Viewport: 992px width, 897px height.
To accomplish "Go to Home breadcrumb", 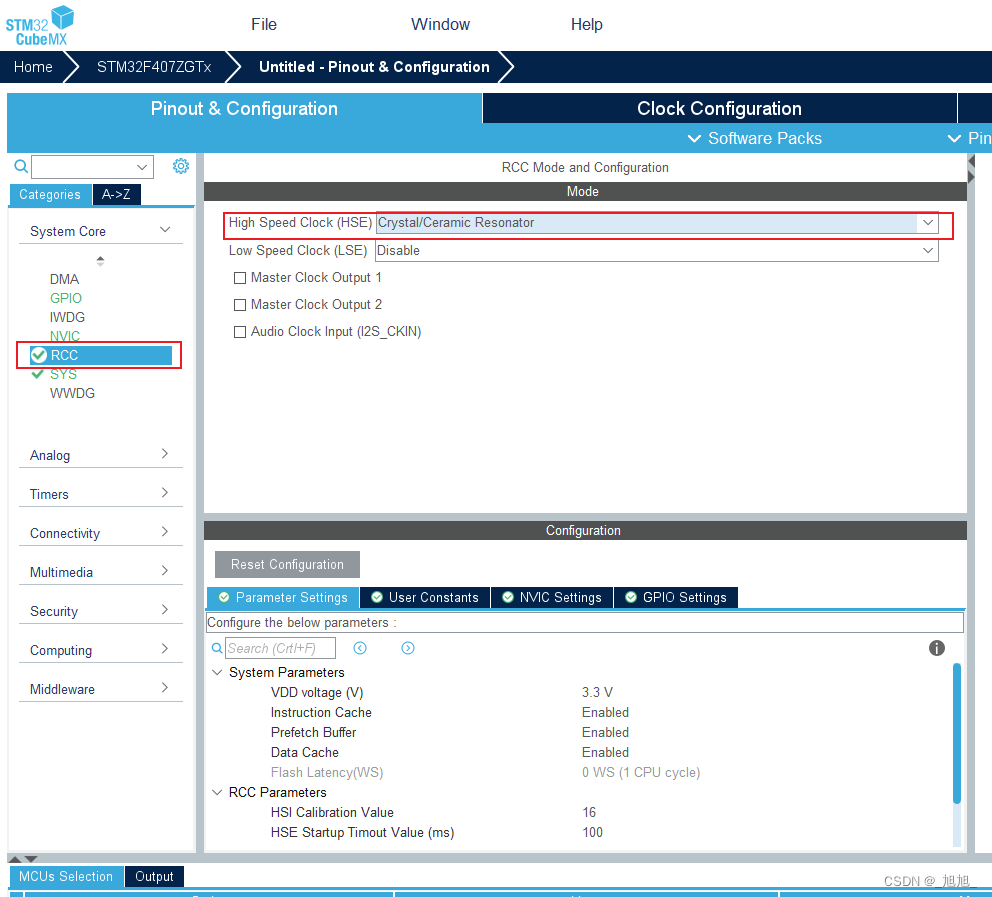I will click(x=33, y=67).
